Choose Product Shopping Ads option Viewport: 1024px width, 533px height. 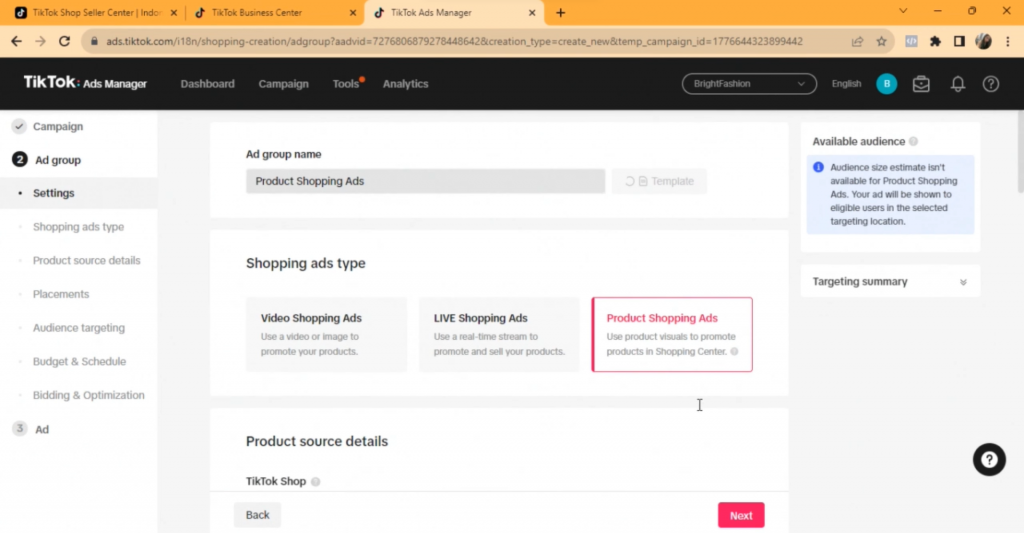671,334
